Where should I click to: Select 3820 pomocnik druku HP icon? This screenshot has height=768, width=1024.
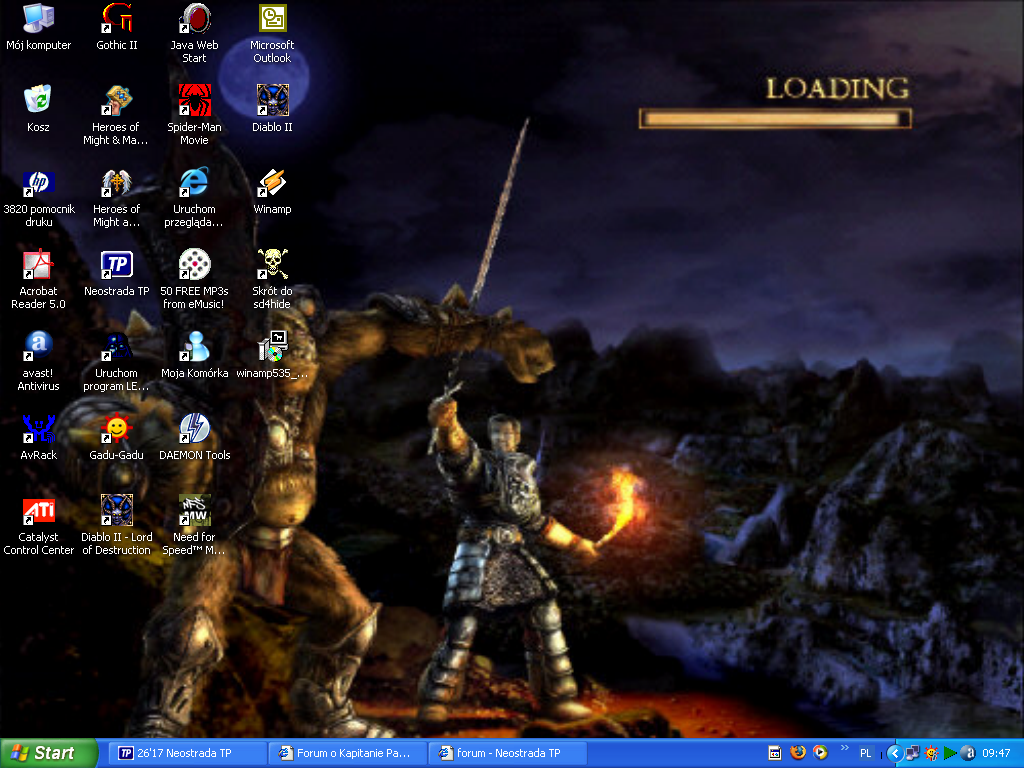(x=39, y=198)
